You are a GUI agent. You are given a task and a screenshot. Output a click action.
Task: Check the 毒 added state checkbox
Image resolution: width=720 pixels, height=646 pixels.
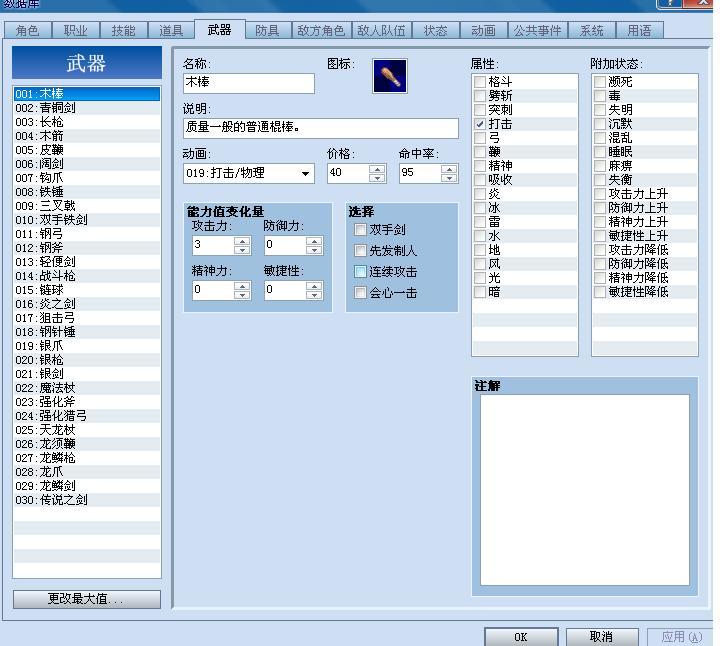(600, 96)
